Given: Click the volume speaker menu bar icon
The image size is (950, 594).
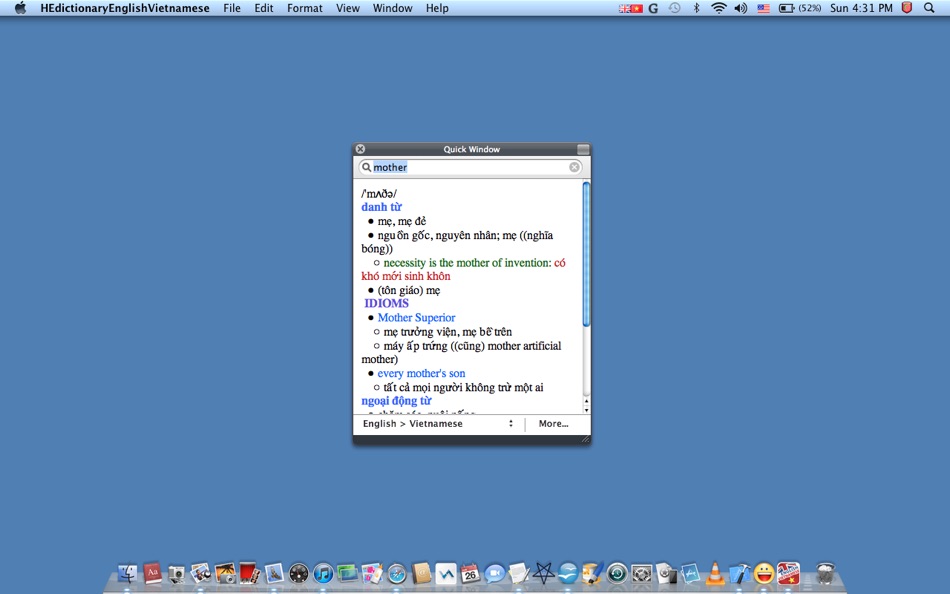Looking at the screenshot, I should [x=740, y=8].
